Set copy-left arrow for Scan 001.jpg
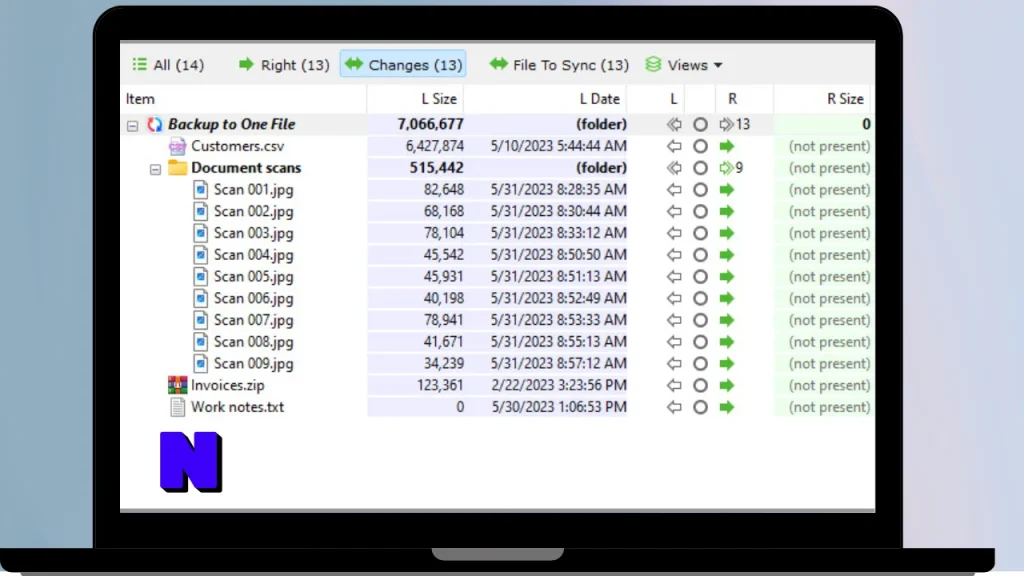This screenshot has height=576, width=1024. [674, 189]
